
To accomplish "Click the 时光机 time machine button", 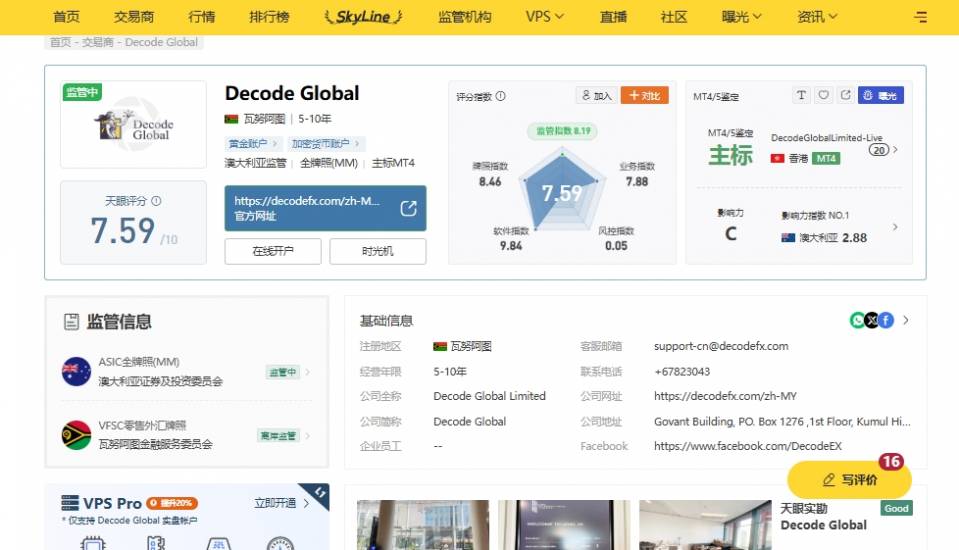I will click(377, 251).
